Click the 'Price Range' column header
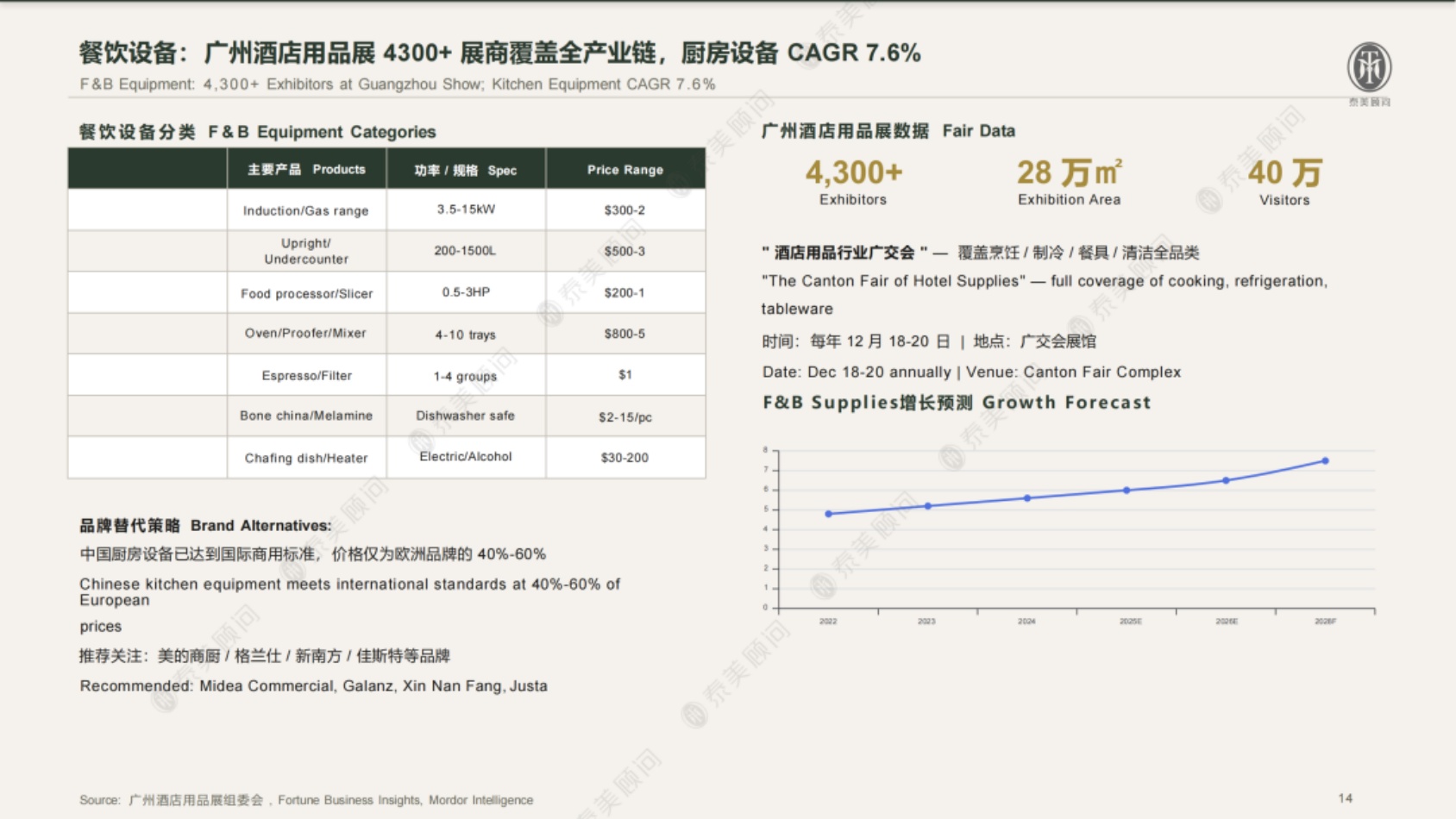 (x=625, y=169)
